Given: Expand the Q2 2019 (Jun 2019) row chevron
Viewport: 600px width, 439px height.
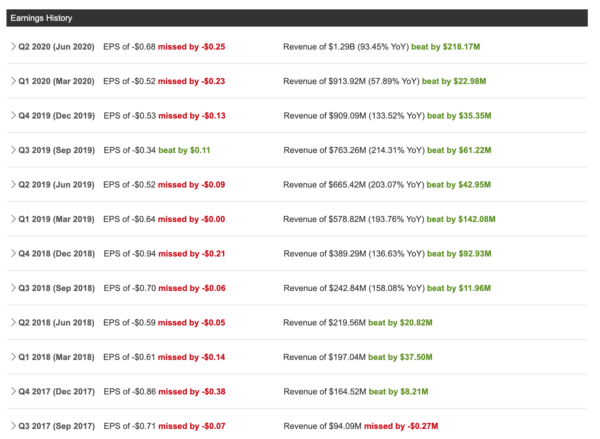Looking at the screenshot, I should tap(13, 184).
